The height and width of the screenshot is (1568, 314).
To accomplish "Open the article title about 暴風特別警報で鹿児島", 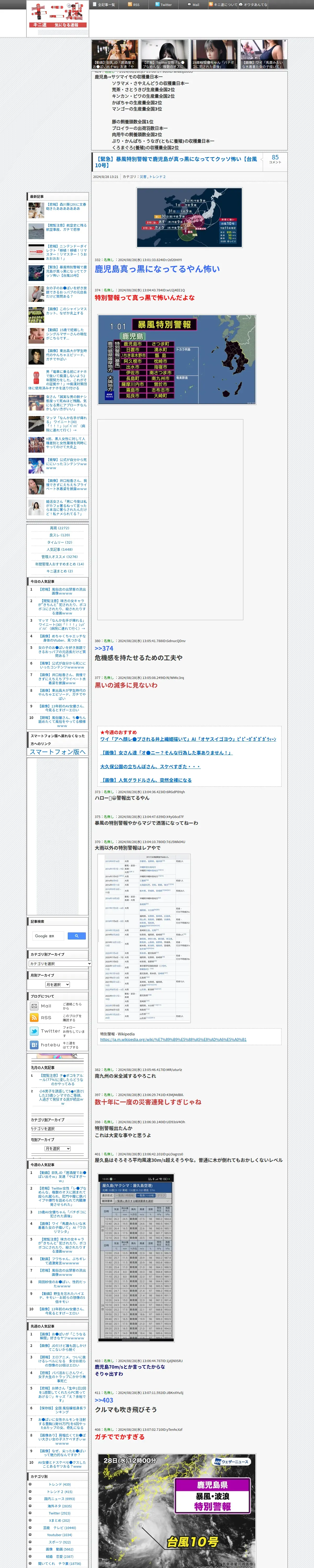I will coord(176,162).
